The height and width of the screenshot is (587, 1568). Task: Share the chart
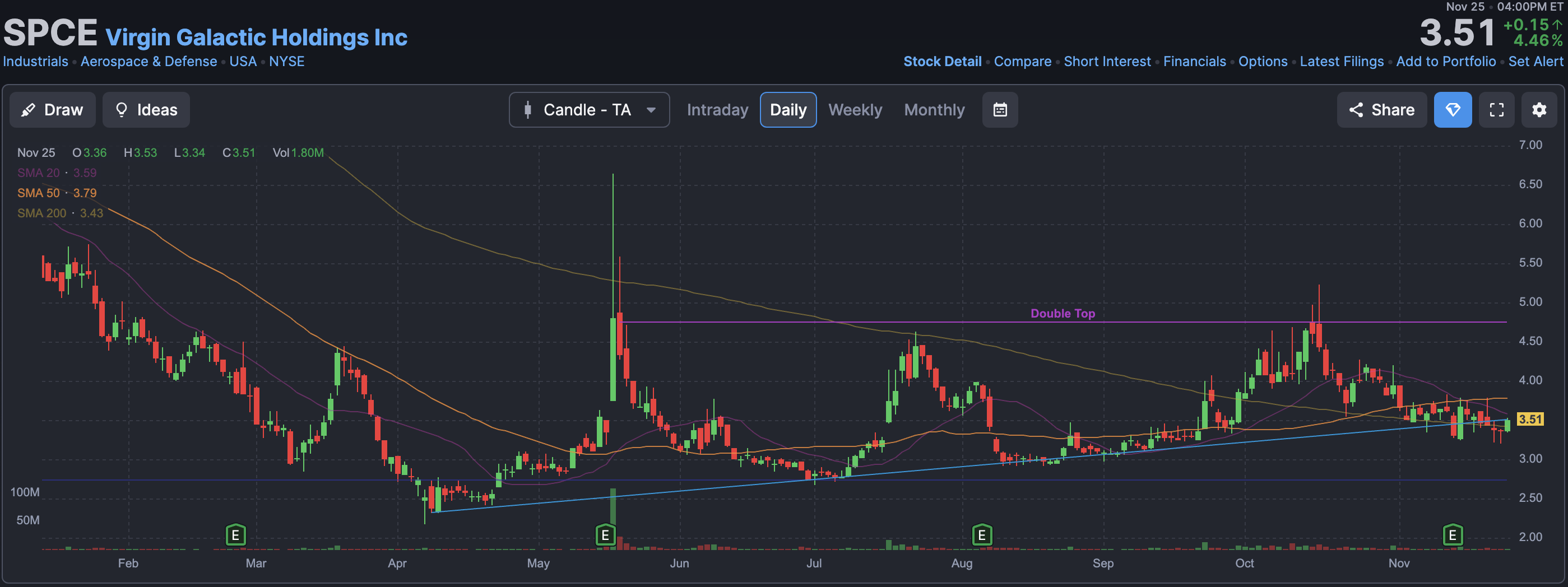click(1381, 109)
